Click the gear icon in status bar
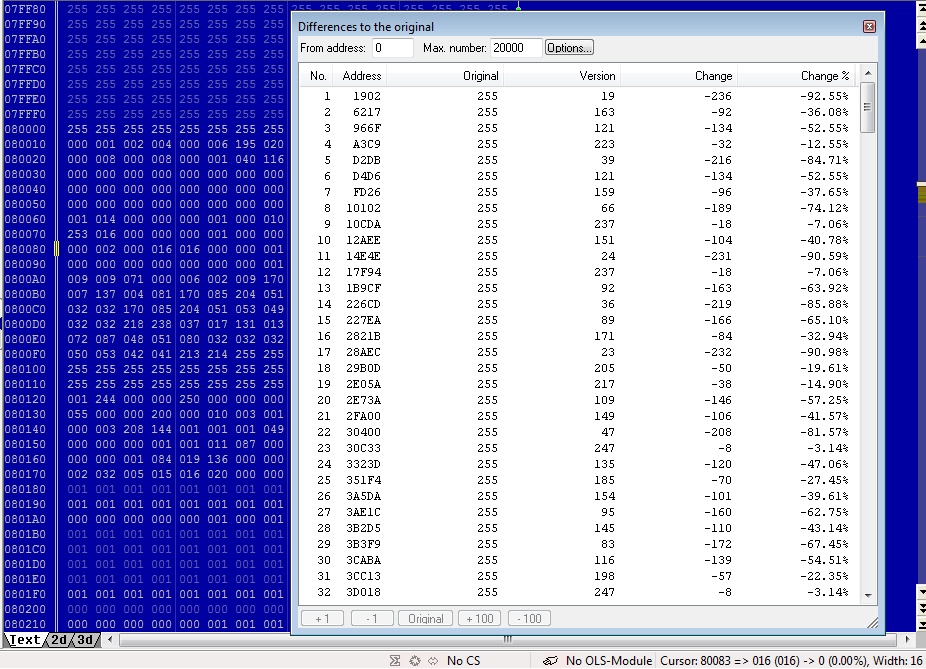Image resolution: width=926 pixels, height=669 pixels. (414, 661)
